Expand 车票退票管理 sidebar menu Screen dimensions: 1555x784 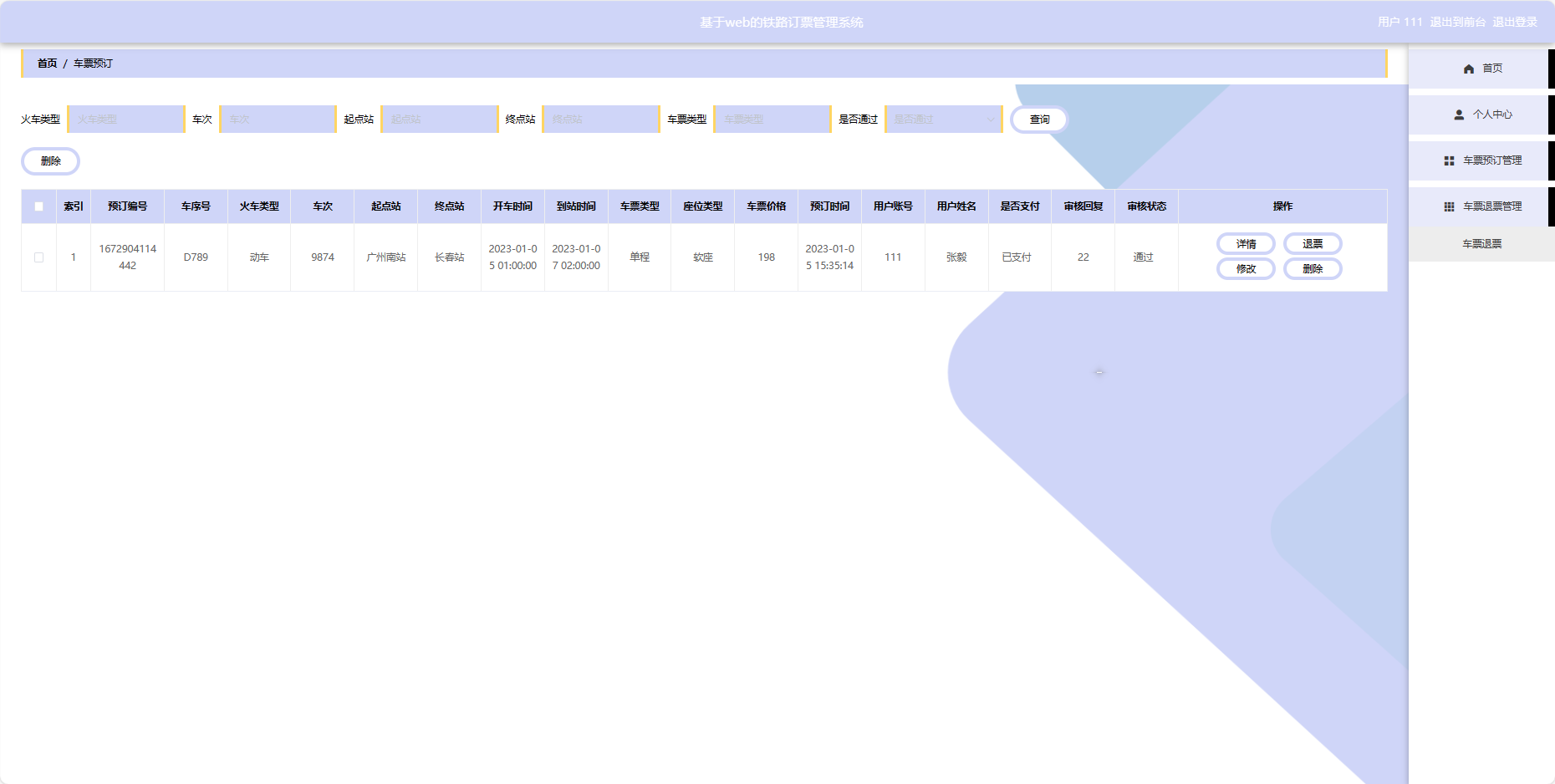pyautogui.click(x=1481, y=206)
